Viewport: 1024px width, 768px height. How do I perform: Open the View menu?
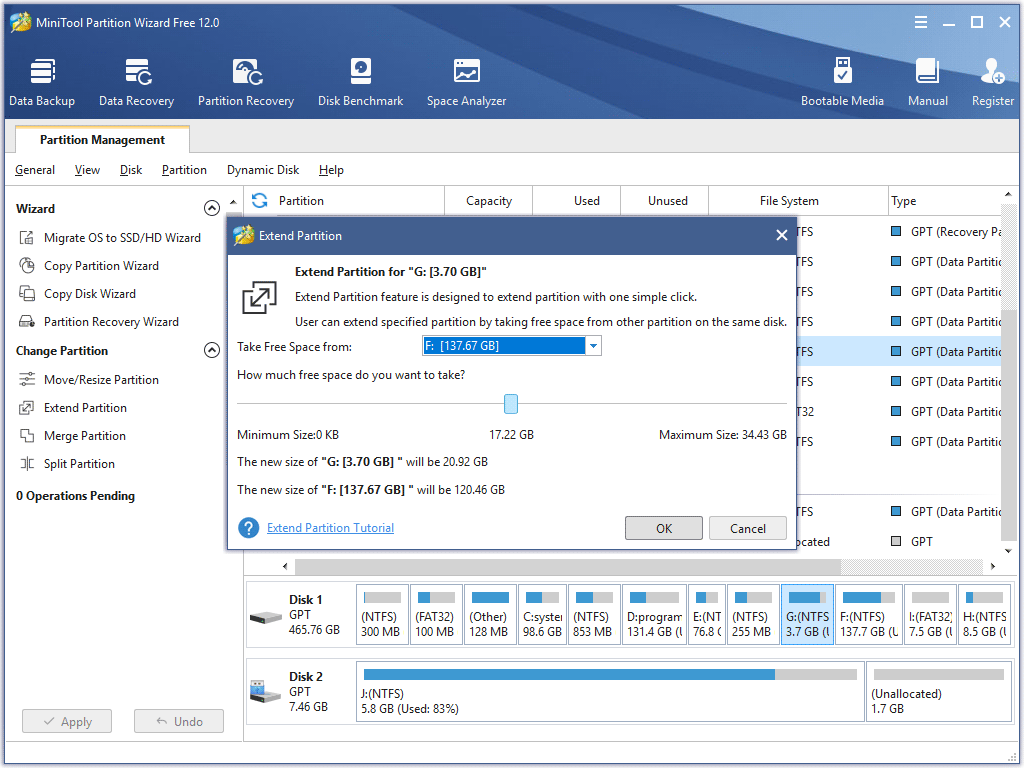tap(87, 170)
